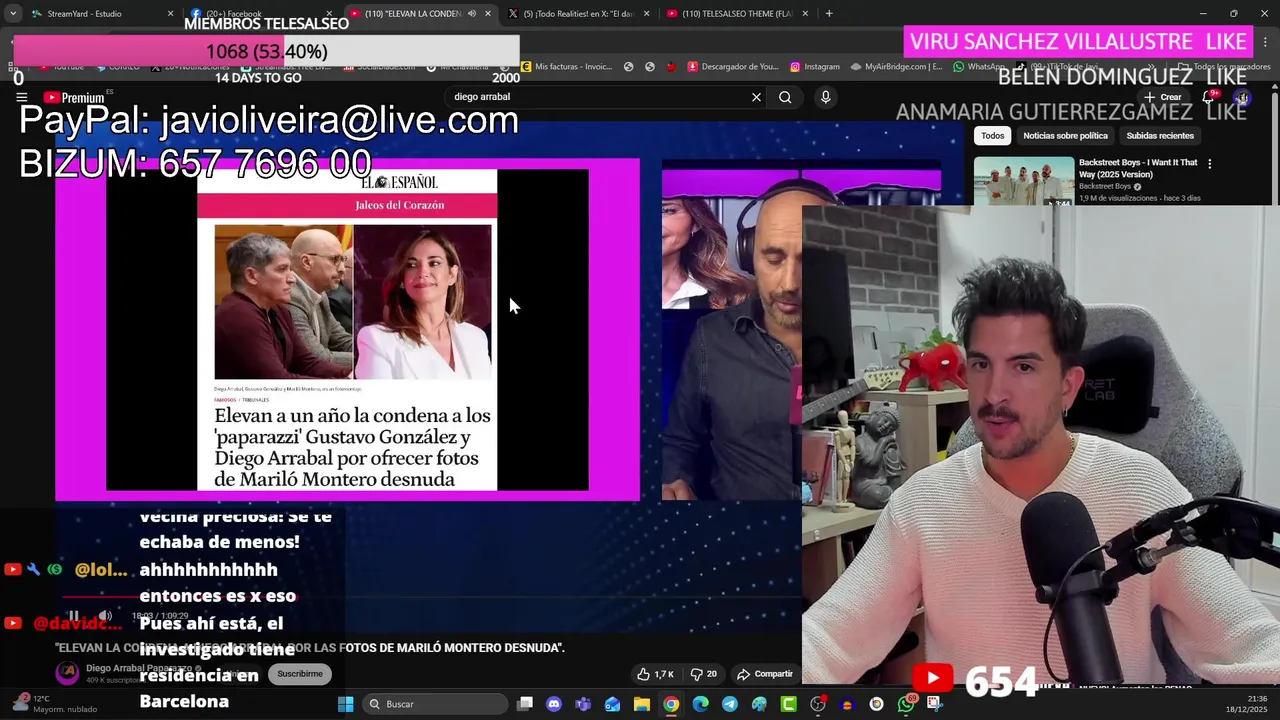Pause the video with the player button
1280x720 pixels.
(x=73, y=616)
